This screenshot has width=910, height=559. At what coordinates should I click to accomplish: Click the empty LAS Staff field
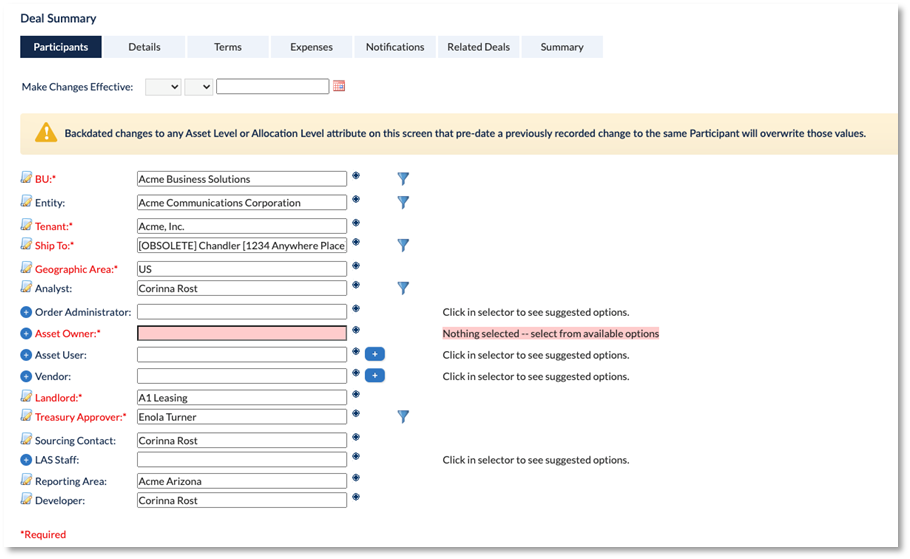click(x=242, y=460)
